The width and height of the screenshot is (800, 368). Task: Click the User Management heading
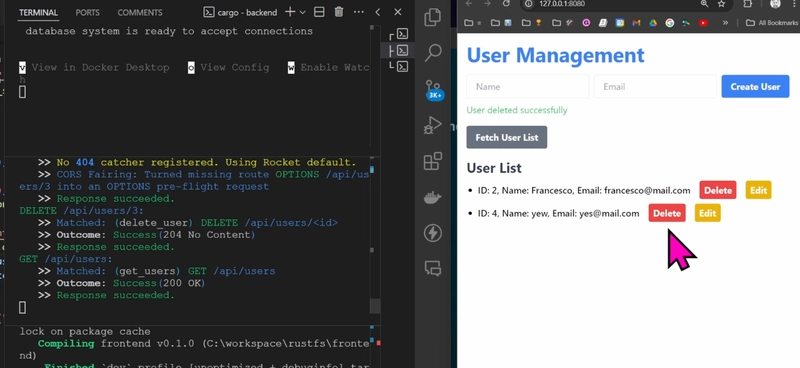click(x=556, y=55)
